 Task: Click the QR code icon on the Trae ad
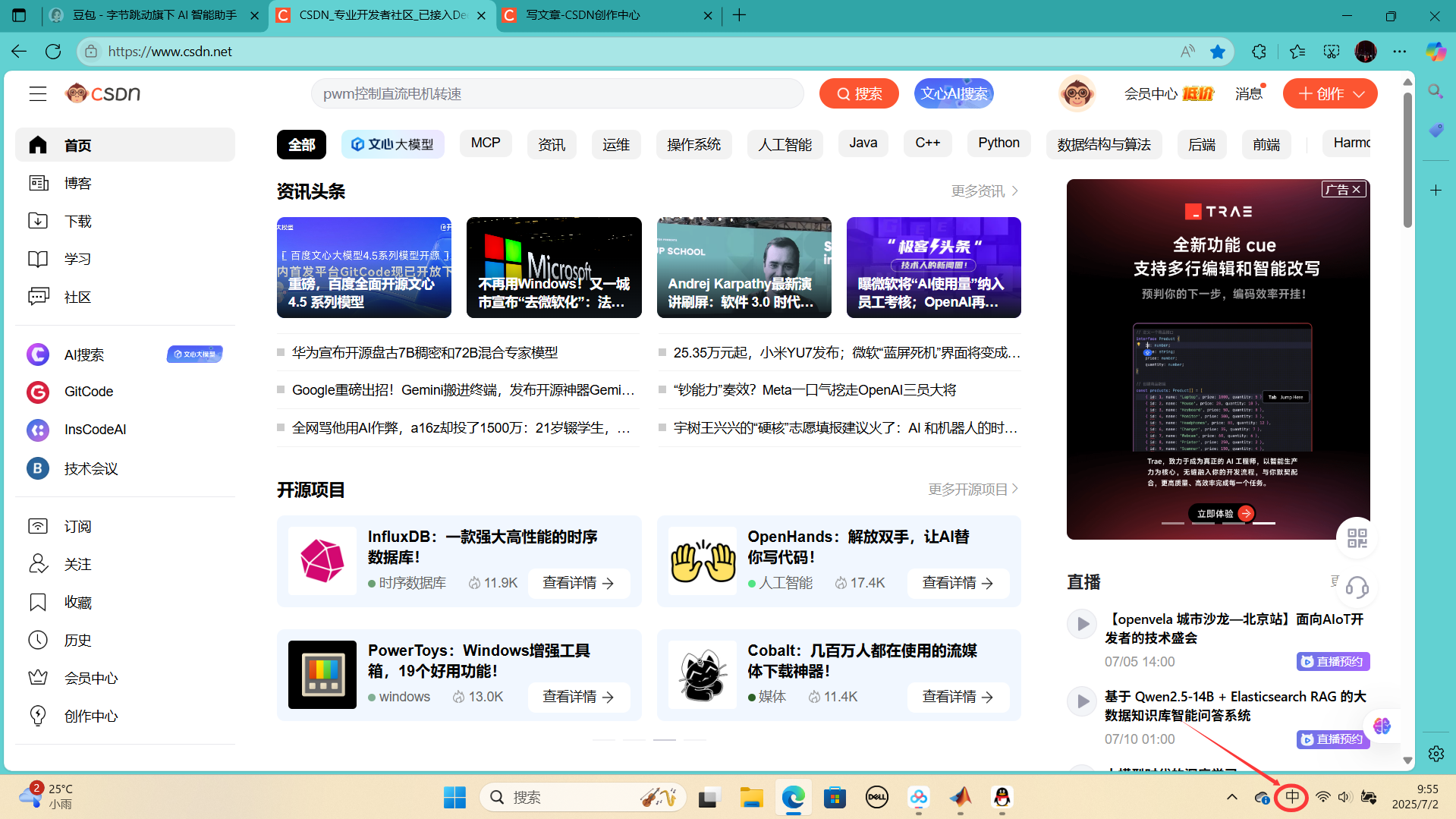[x=1357, y=538]
